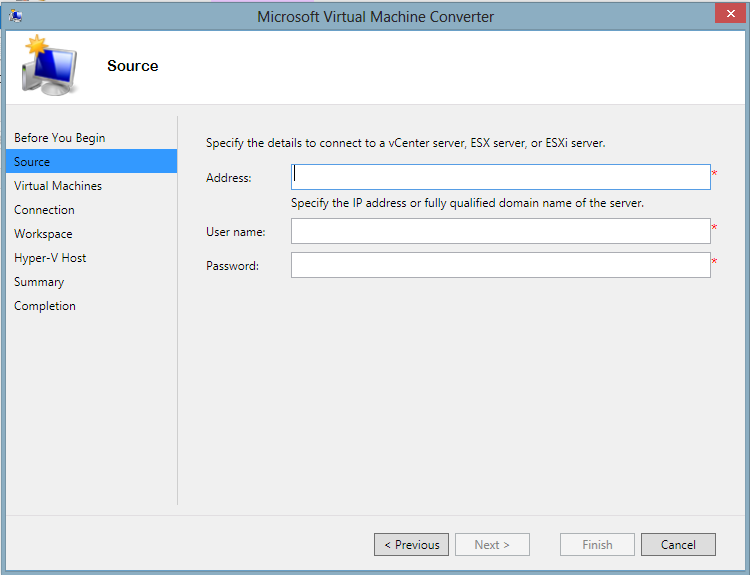
Task: Focus the Address input field
Action: pyautogui.click(x=500, y=177)
